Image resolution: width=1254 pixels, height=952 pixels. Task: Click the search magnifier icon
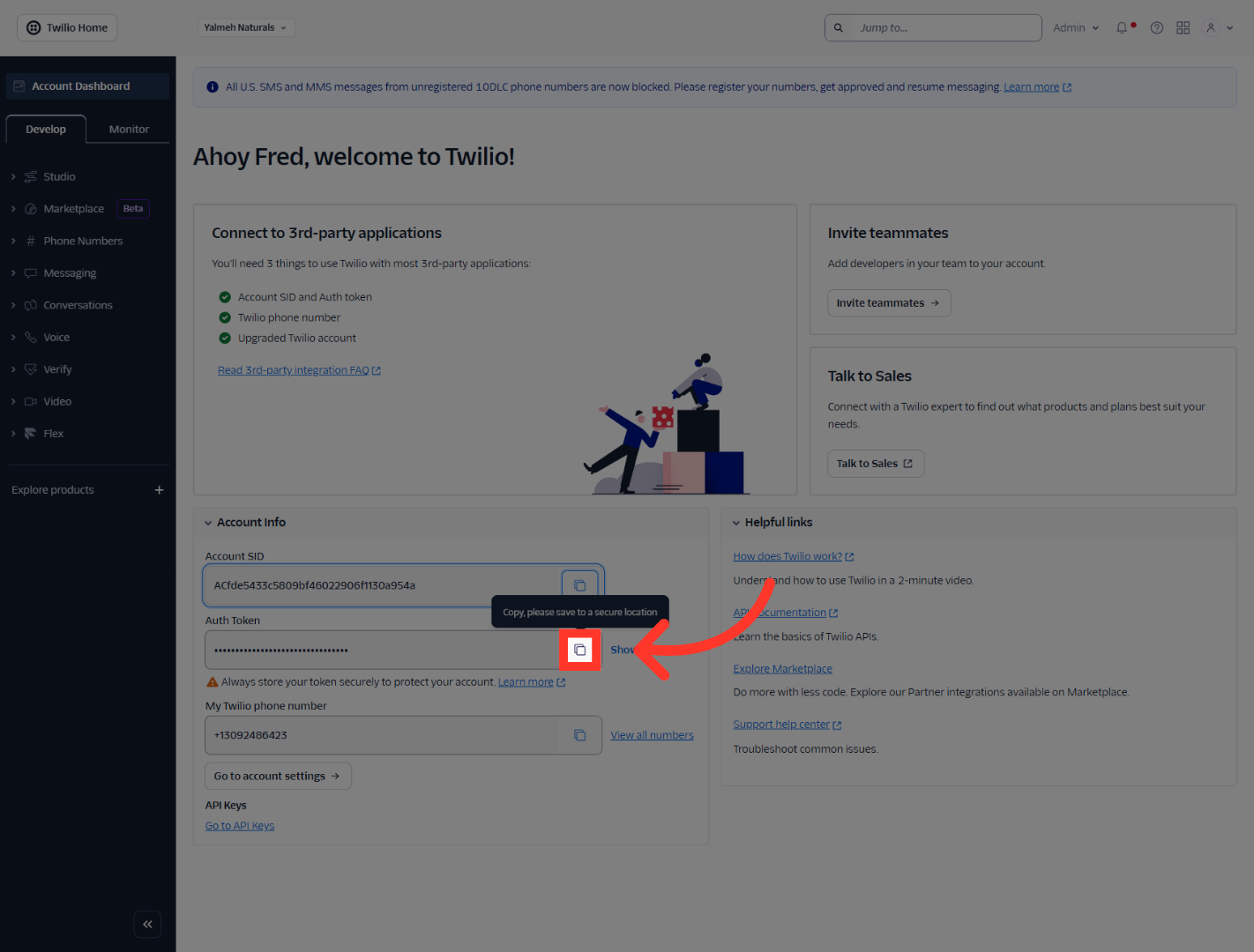click(839, 27)
